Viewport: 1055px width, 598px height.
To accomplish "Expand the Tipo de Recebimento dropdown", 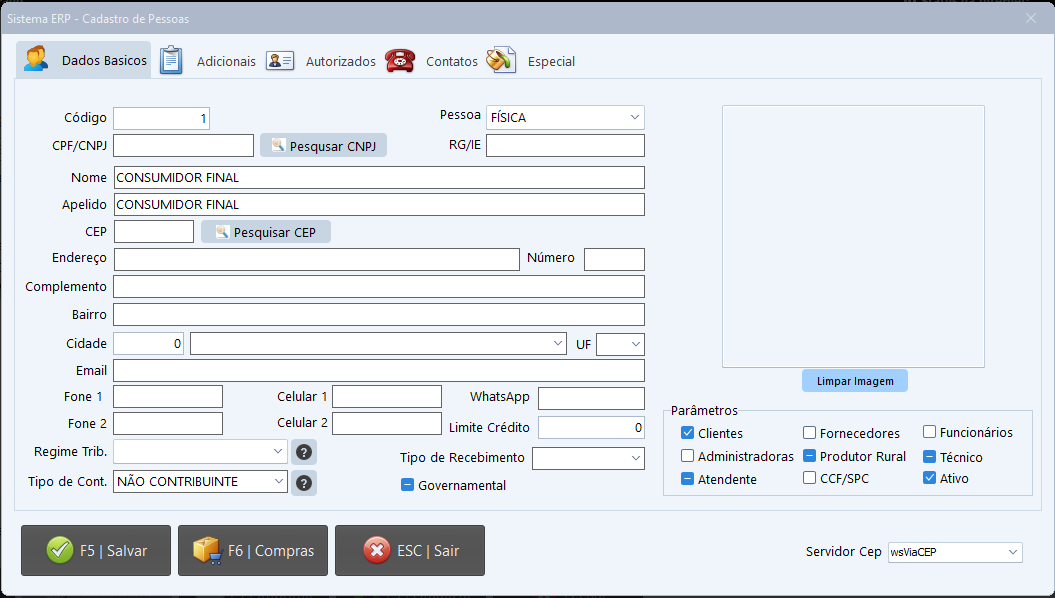I will tap(588, 458).
